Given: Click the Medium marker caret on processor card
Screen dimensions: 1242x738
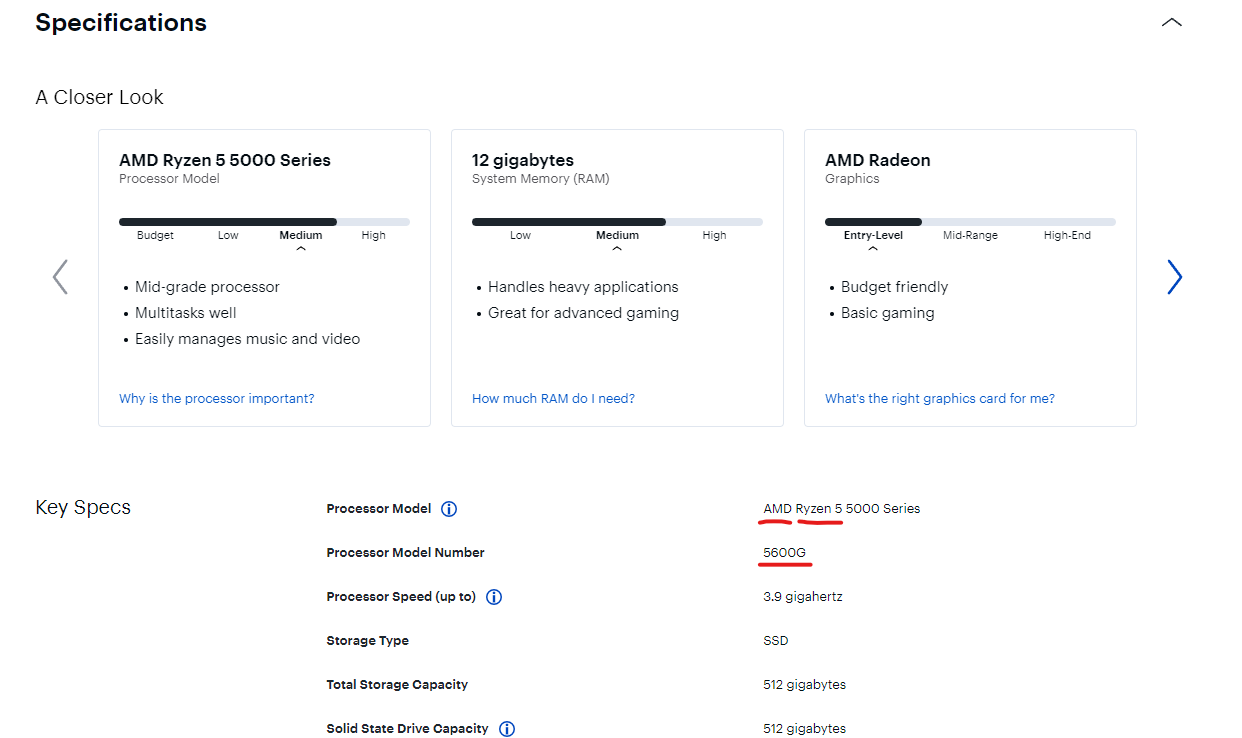Looking at the screenshot, I should pos(301,249).
